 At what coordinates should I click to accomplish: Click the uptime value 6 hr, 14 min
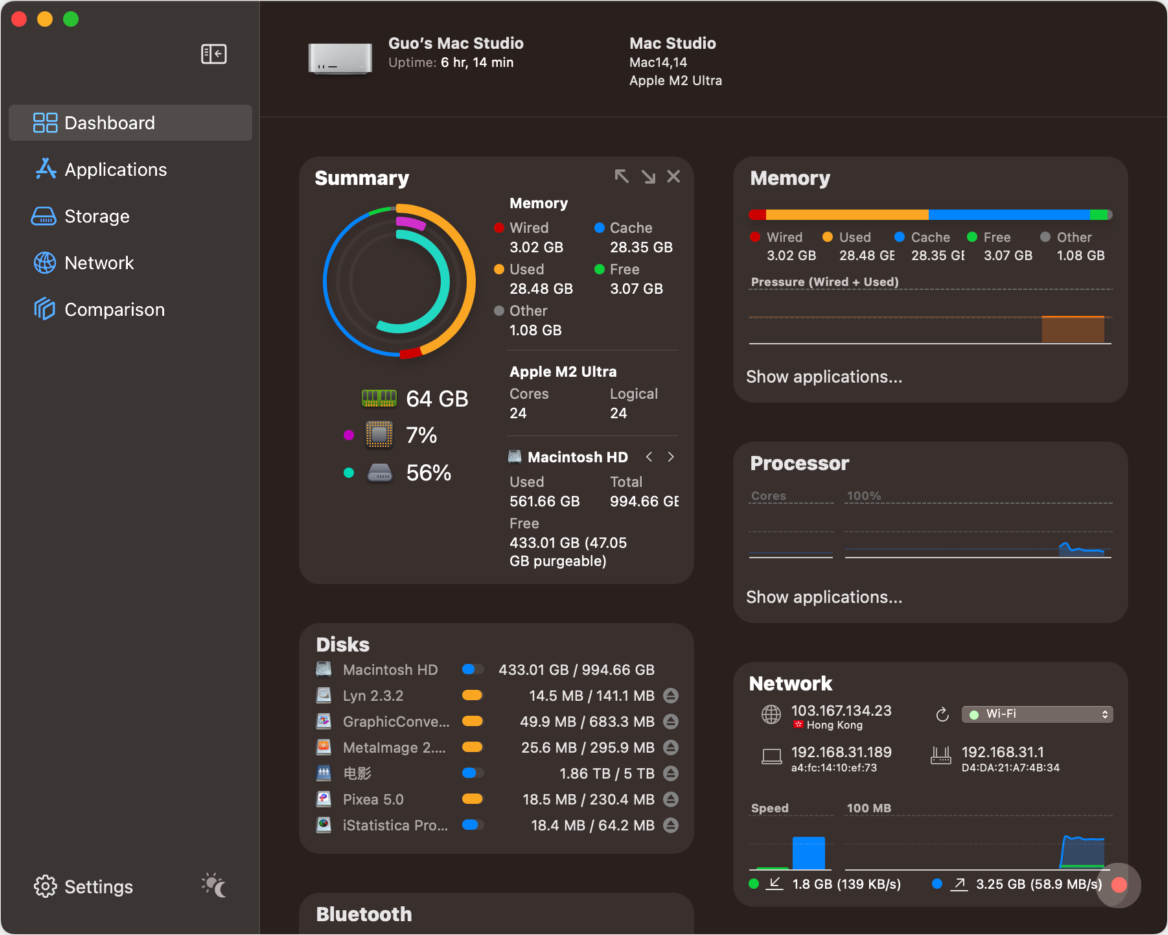477,63
